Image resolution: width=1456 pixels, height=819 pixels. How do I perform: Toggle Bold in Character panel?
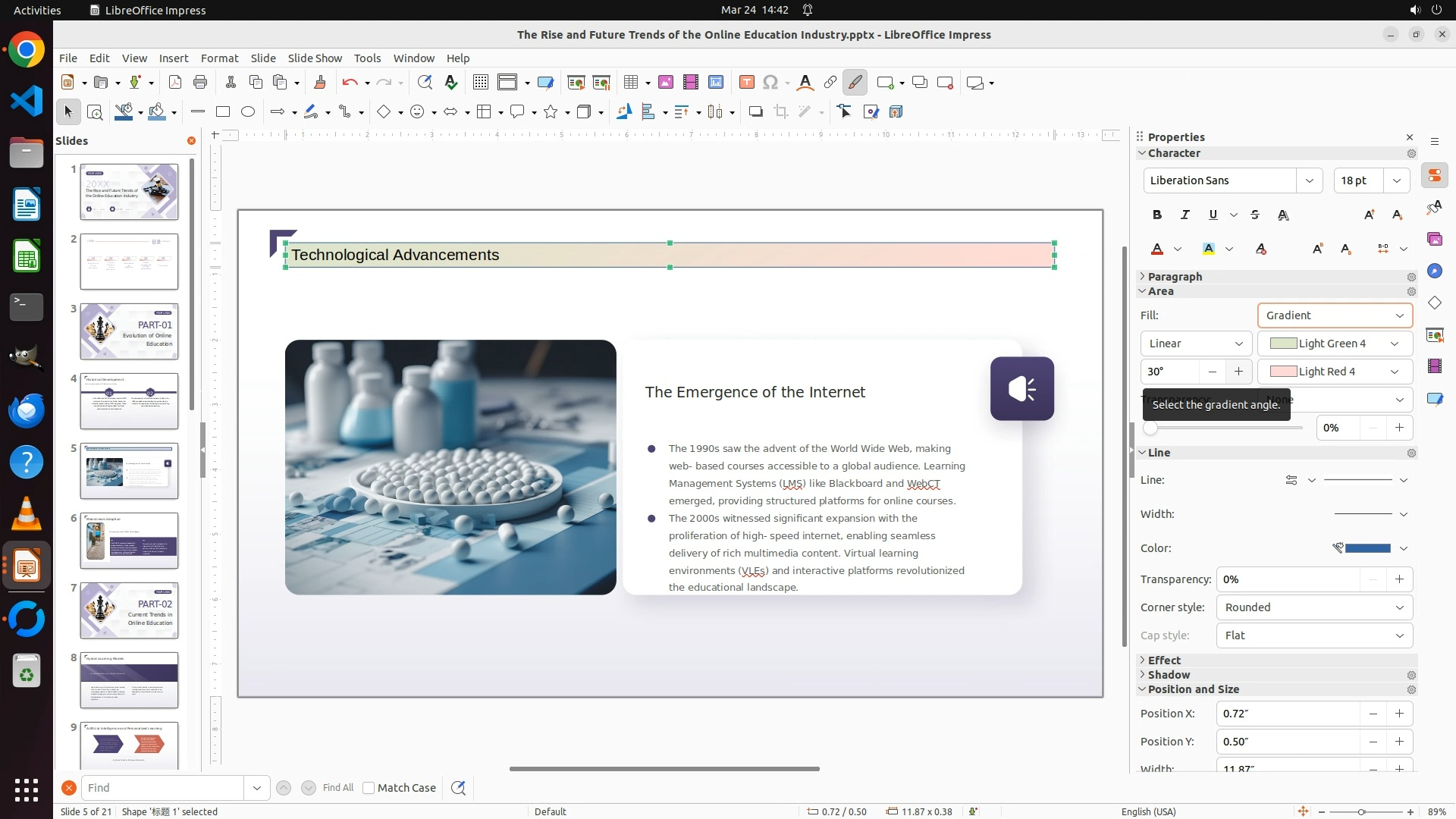[x=1156, y=215]
